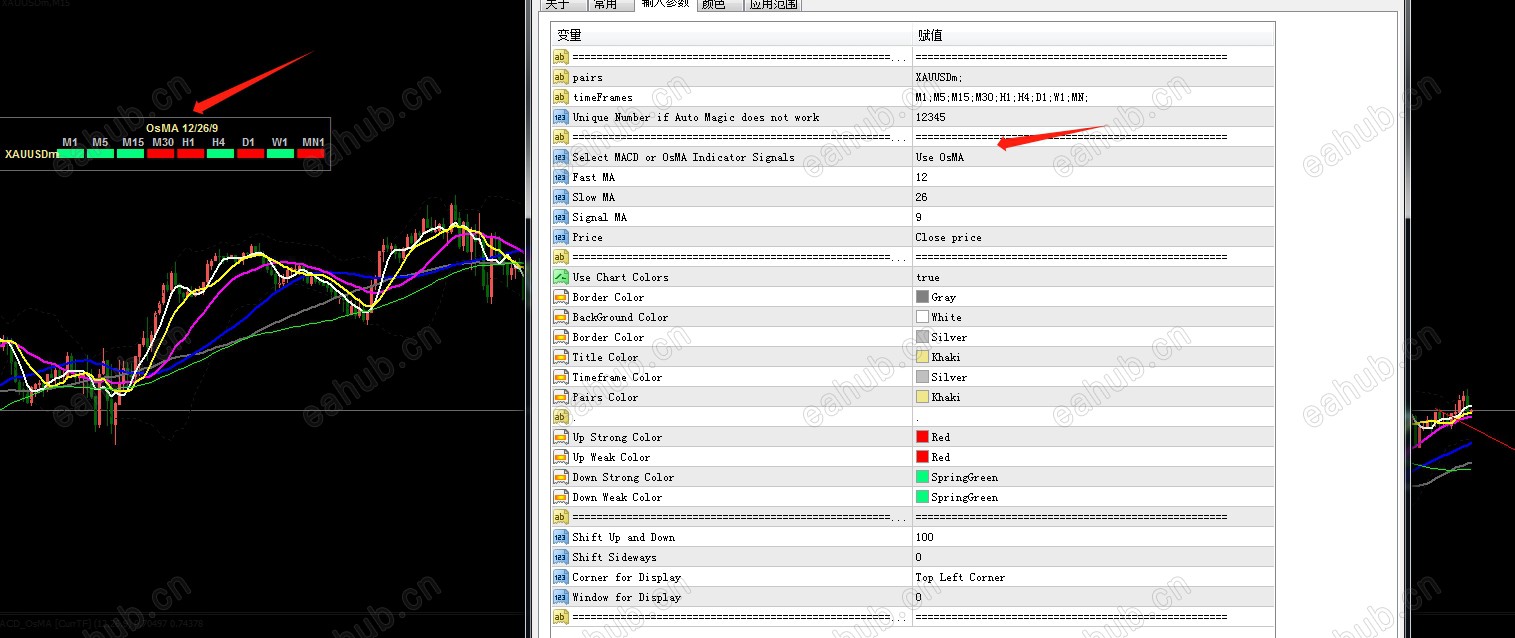The height and width of the screenshot is (638, 1515).
Task: Toggle the Use Chart Colors true value
Action: coord(1093,277)
